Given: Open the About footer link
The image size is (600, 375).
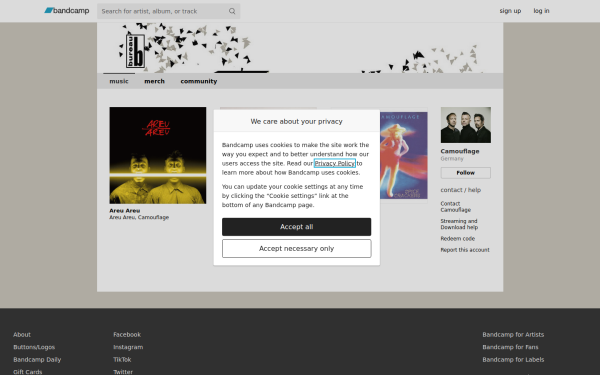Looking at the screenshot, I should click(x=22, y=334).
